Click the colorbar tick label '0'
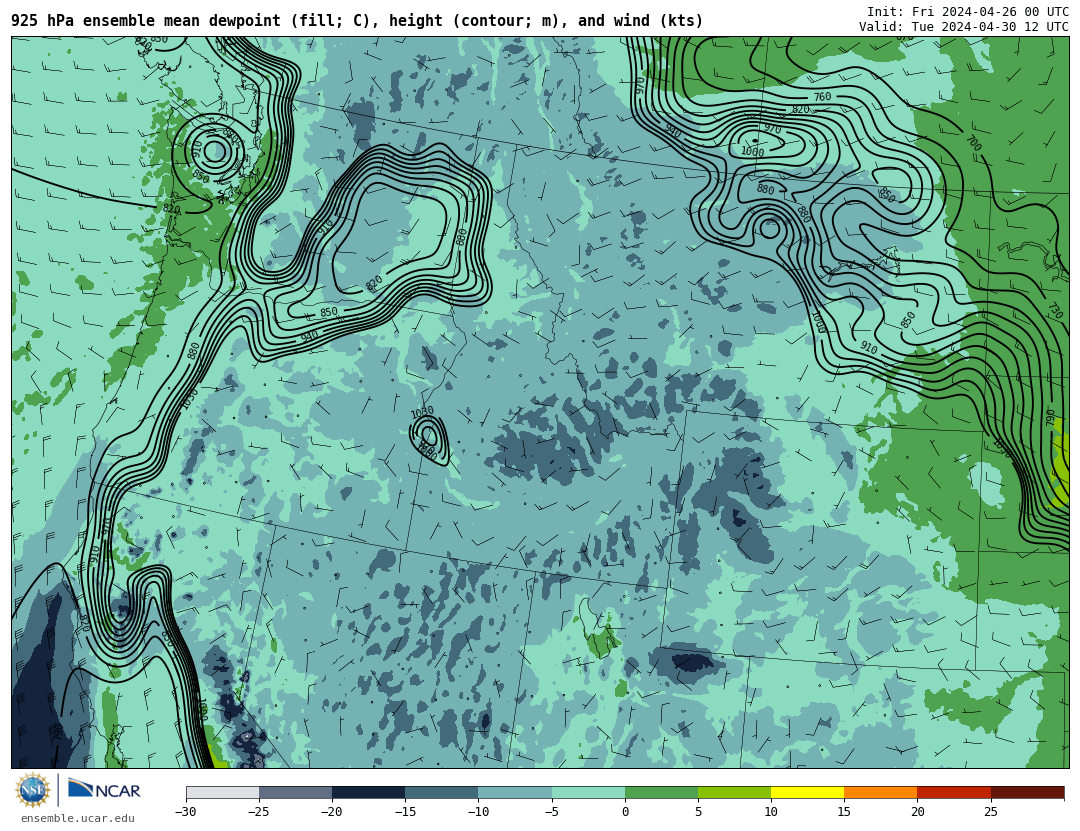The image size is (1080, 831). (x=625, y=812)
